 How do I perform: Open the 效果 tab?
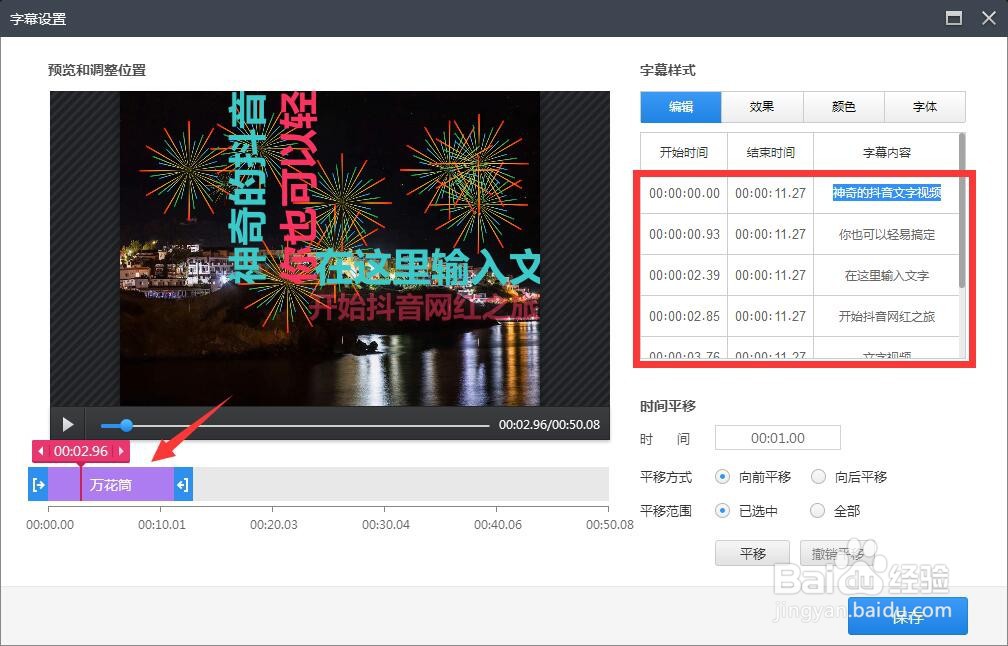click(x=762, y=107)
